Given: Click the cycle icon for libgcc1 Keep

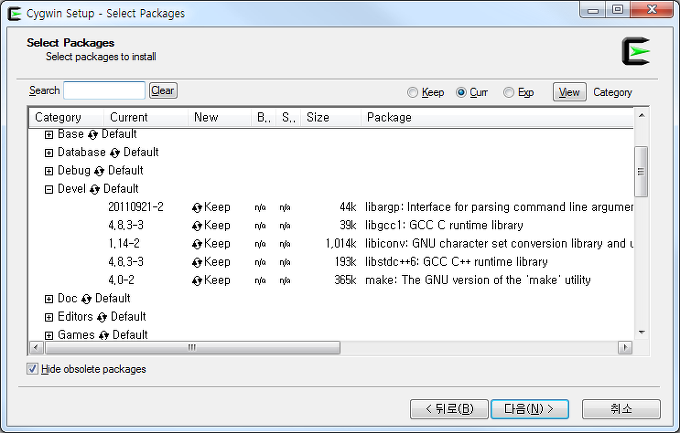Looking at the screenshot, I should pos(197,226).
